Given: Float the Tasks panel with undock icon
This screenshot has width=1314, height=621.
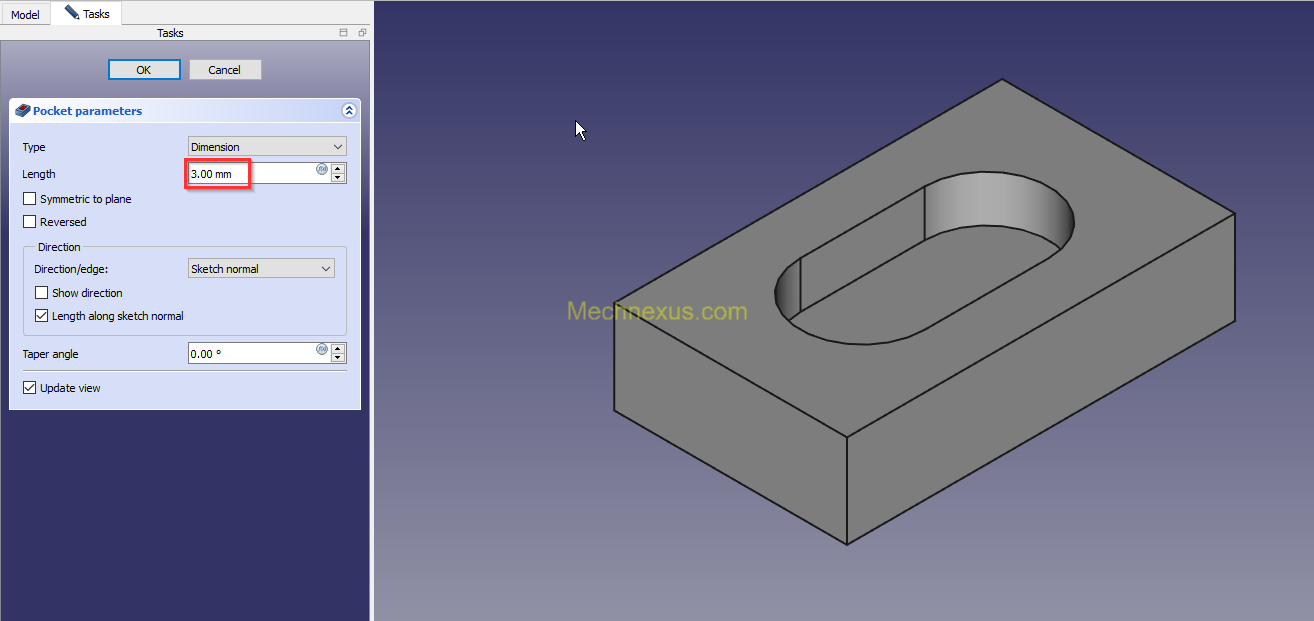Looking at the screenshot, I should pyautogui.click(x=362, y=33).
